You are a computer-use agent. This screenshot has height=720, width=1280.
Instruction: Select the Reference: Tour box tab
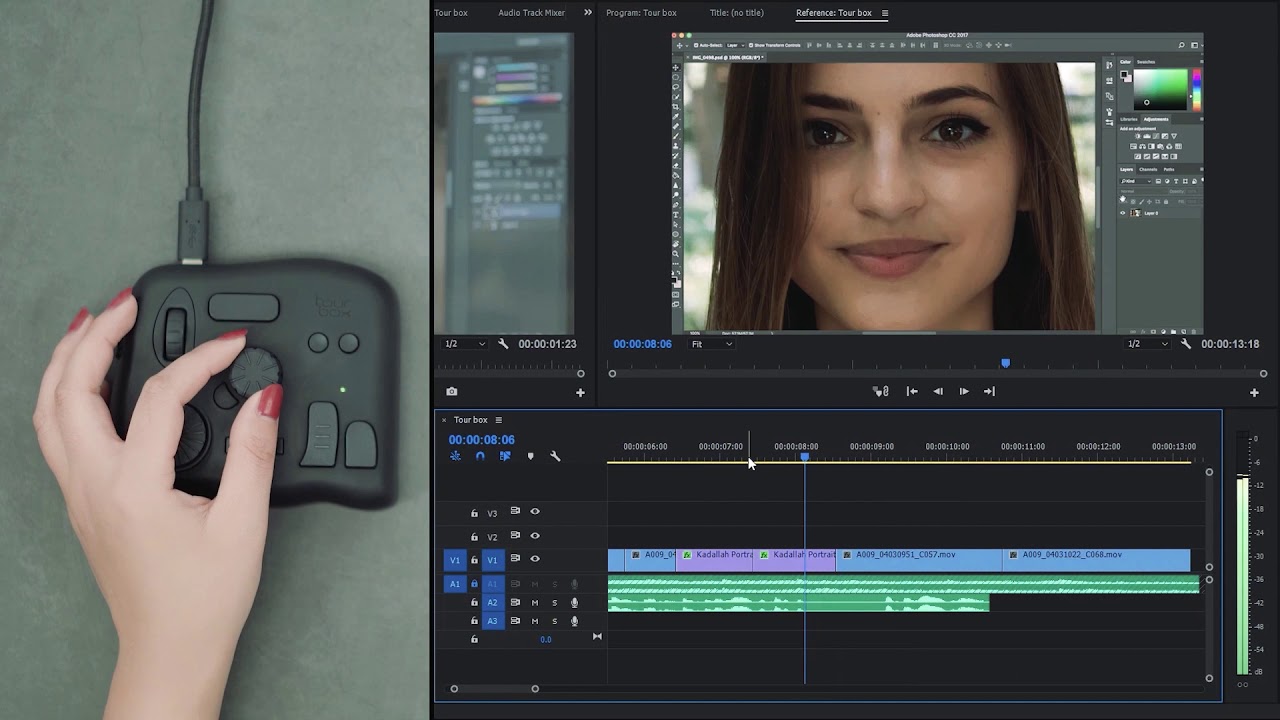pos(833,13)
